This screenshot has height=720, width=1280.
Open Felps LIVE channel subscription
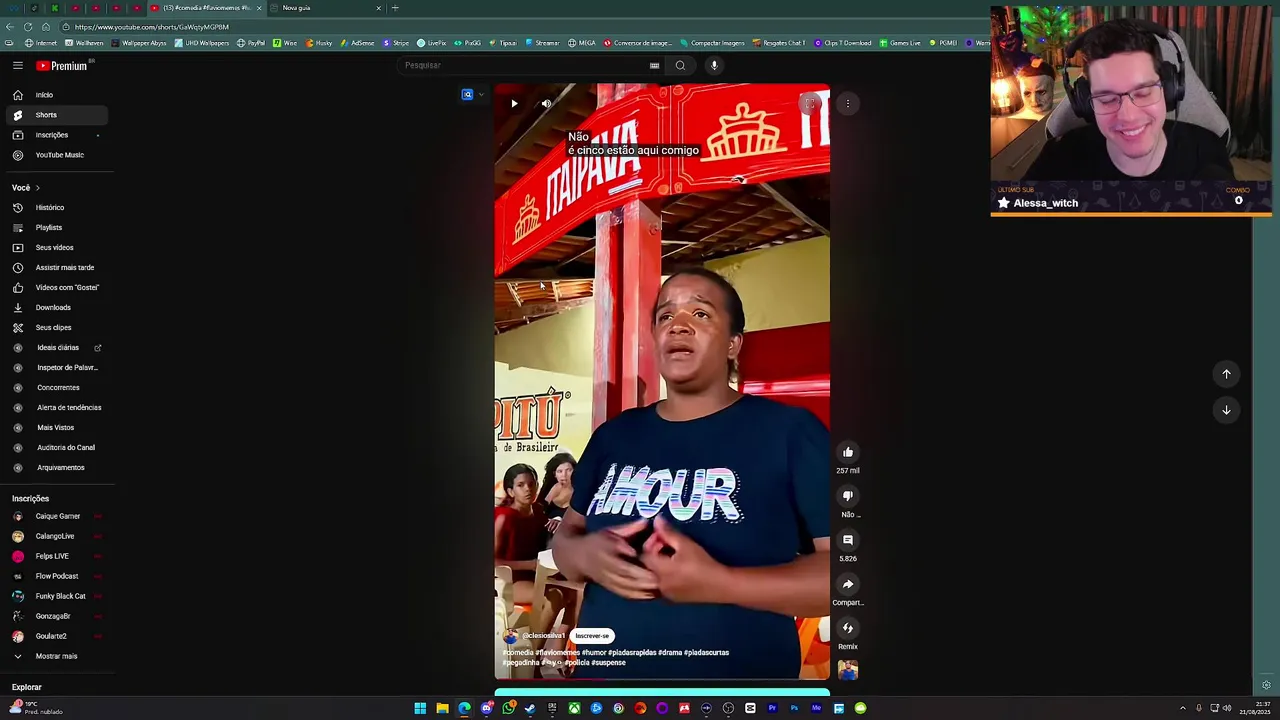coord(55,556)
